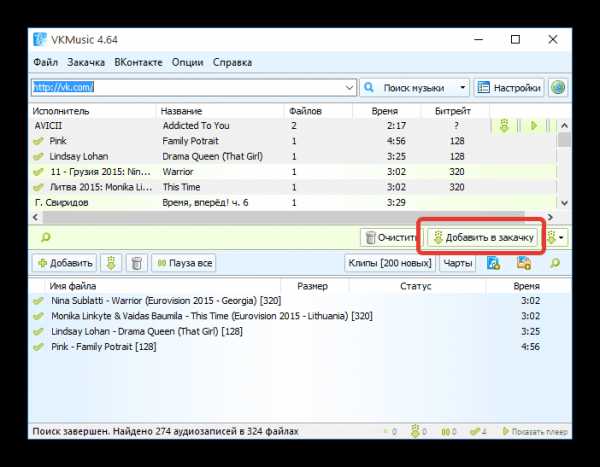Click Добавить в закачку button
The width and height of the screenshot is (600, 467).
click(483, 237)
